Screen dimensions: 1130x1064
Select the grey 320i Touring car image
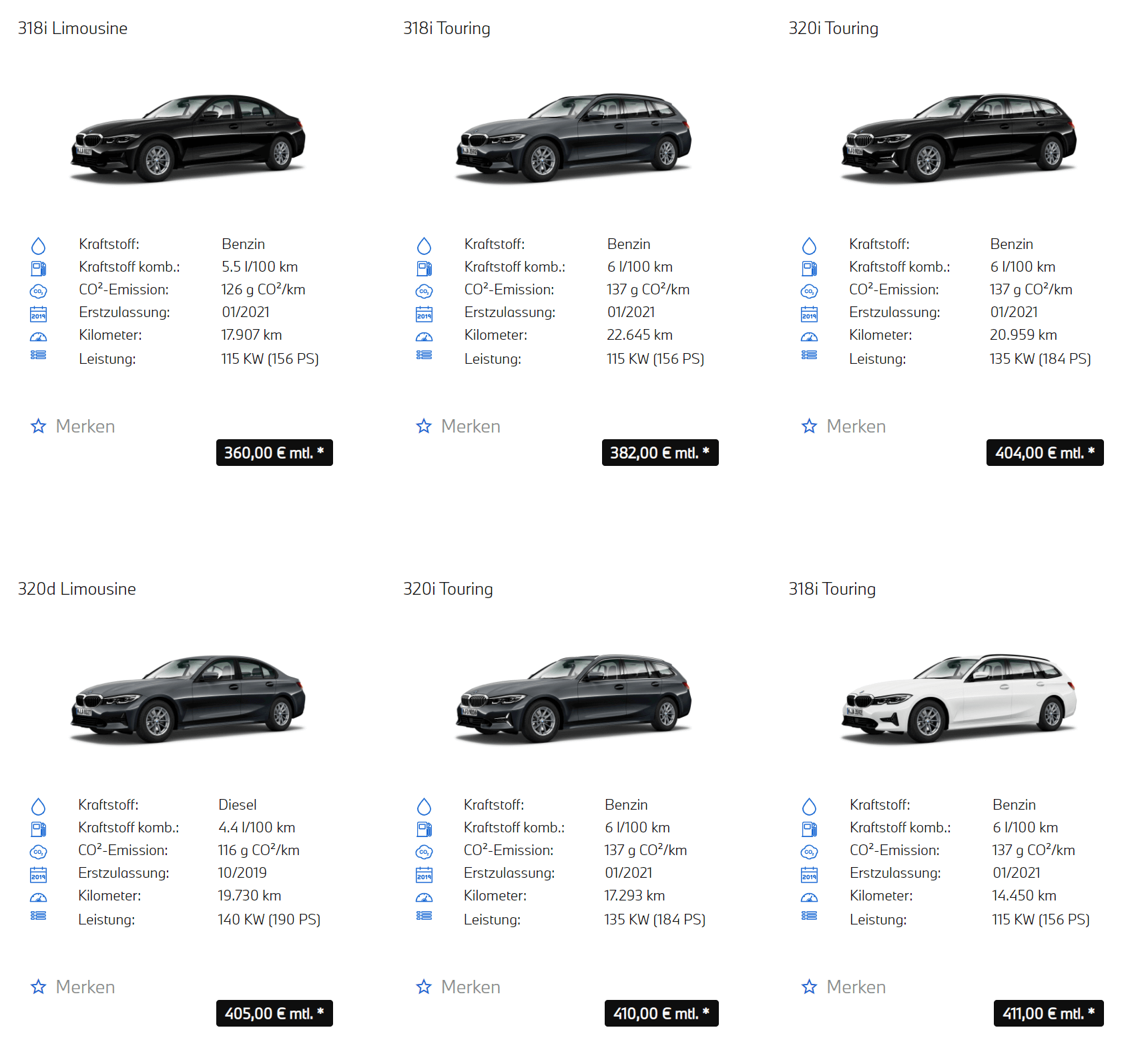point(573,699)
